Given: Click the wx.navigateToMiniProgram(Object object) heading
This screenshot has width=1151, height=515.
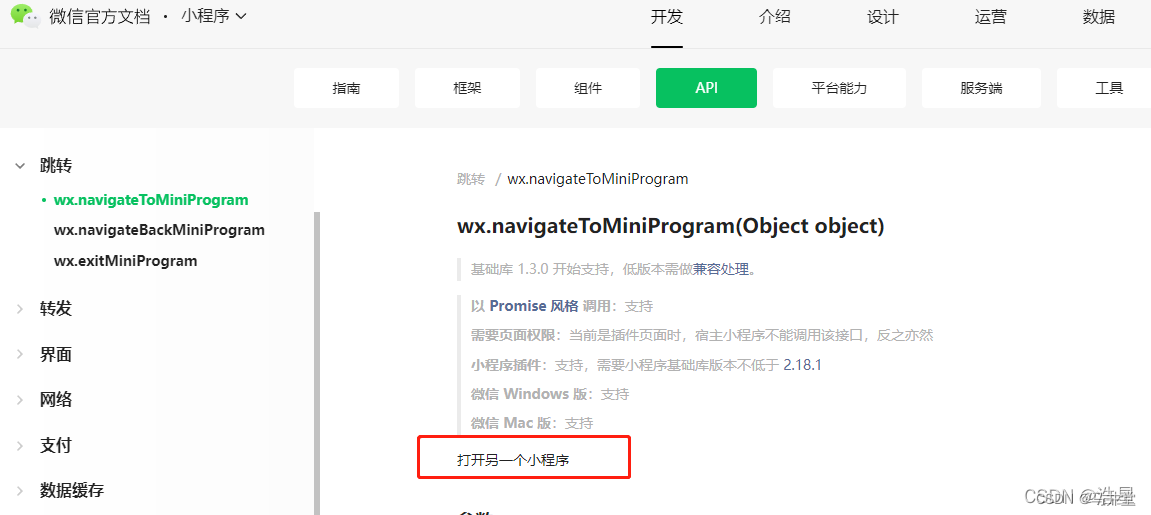Looking at the screenshot, I should 670,227.
